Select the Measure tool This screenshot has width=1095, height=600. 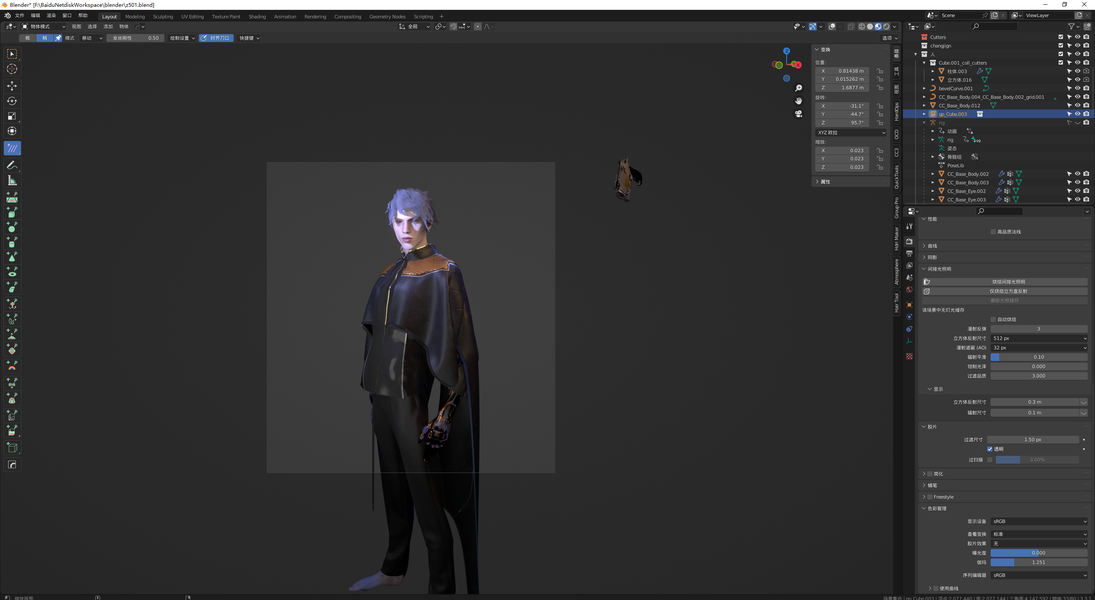click(12, 180)
